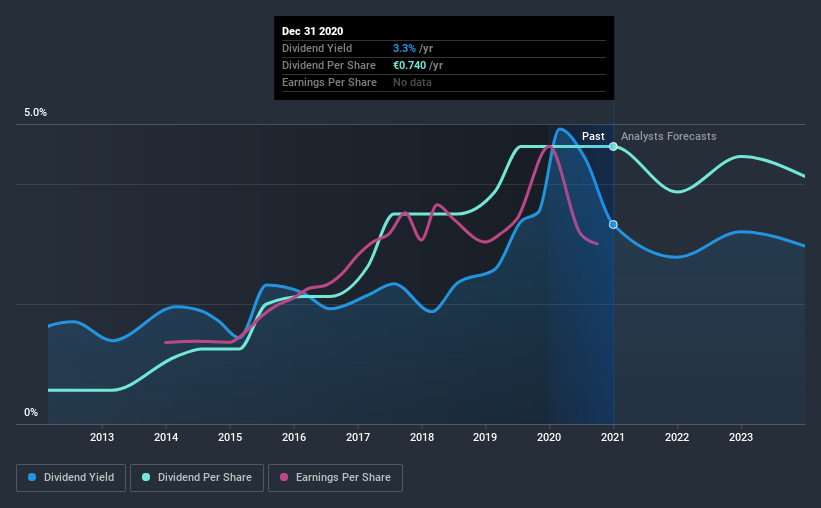Image resolution: width=821 pixels, height=508 pixels.
Task: Click the 2016 x-axis label
Action: 294,437
